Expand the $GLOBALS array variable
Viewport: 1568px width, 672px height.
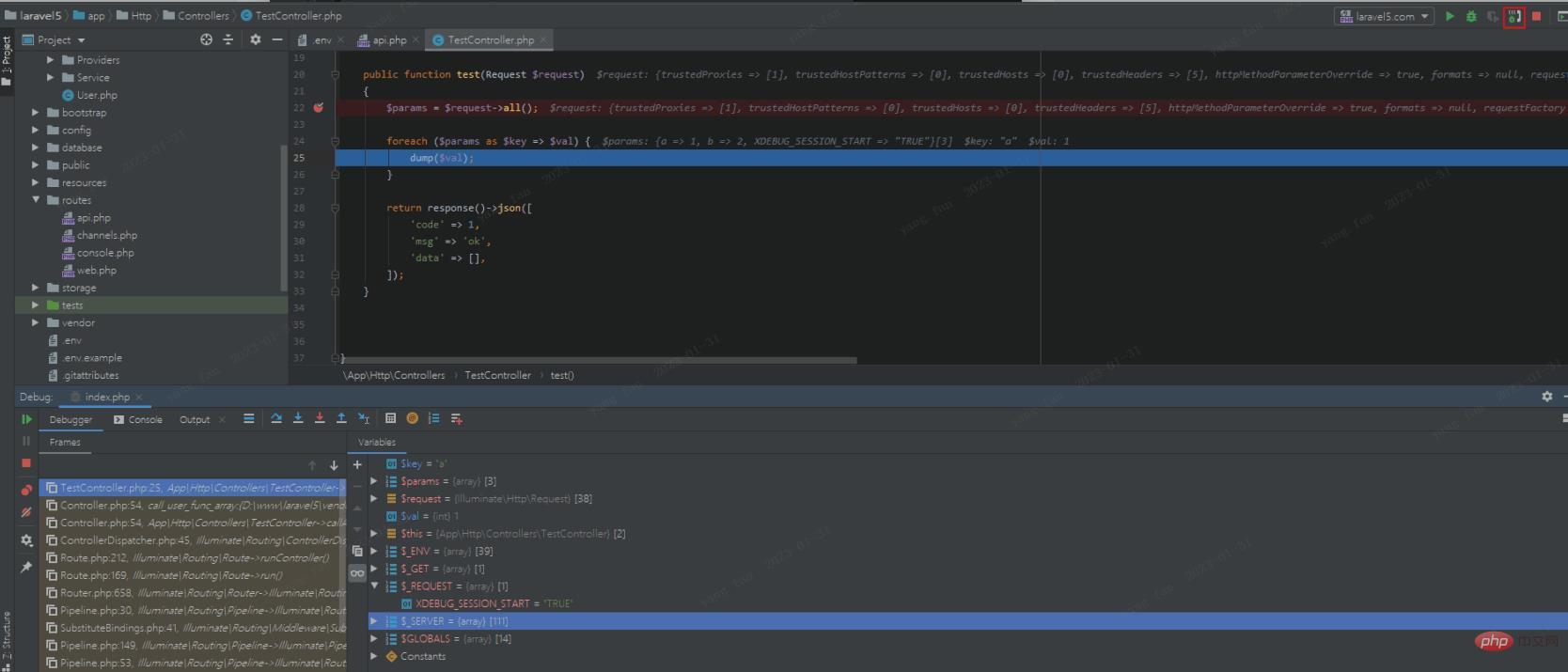click(374, 638)
